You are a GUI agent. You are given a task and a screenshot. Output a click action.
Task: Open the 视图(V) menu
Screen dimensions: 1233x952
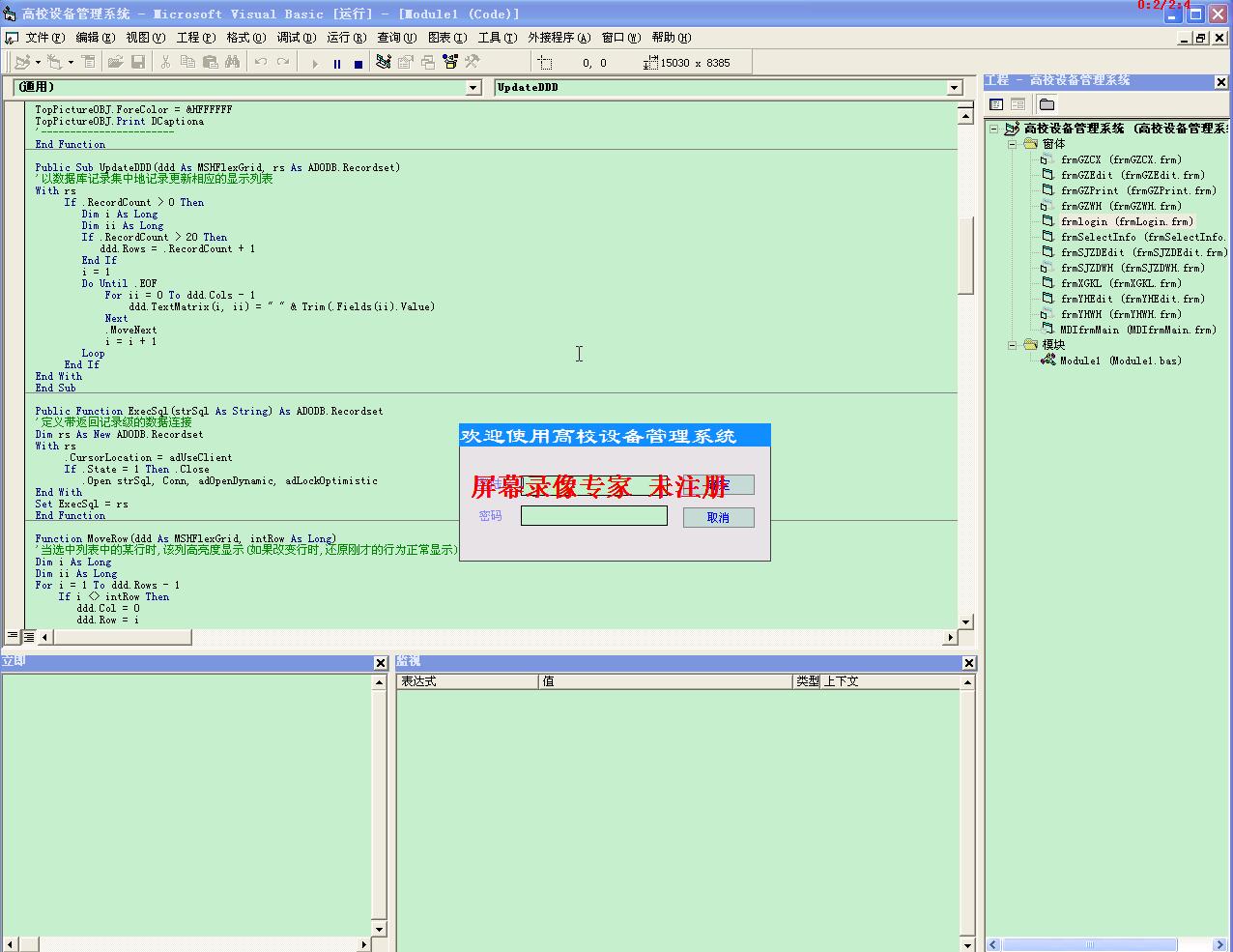[146, 38]
